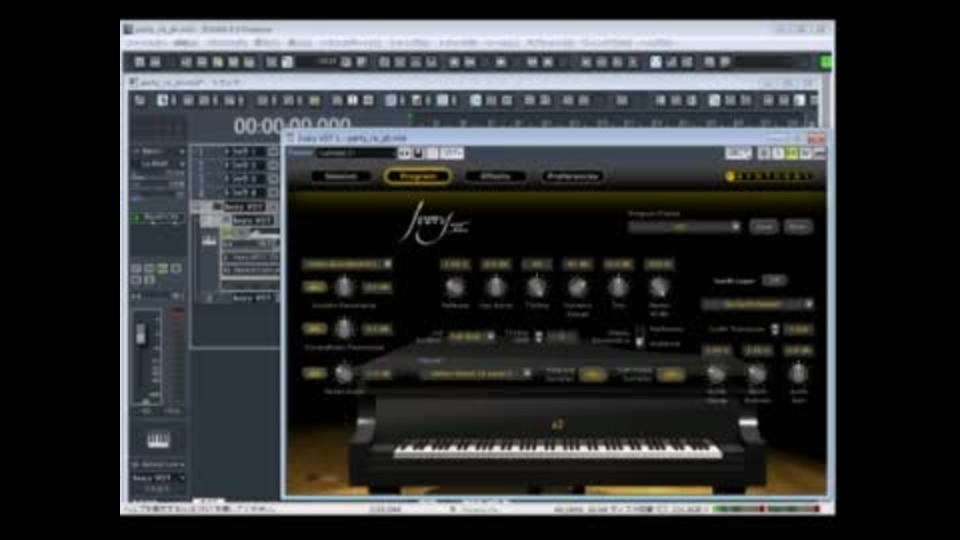Click the Sympathetic Resonance knob
Image resolution: width=960 pixels, height=540 pixels.
pyautogui.click(x=344, y=329)
